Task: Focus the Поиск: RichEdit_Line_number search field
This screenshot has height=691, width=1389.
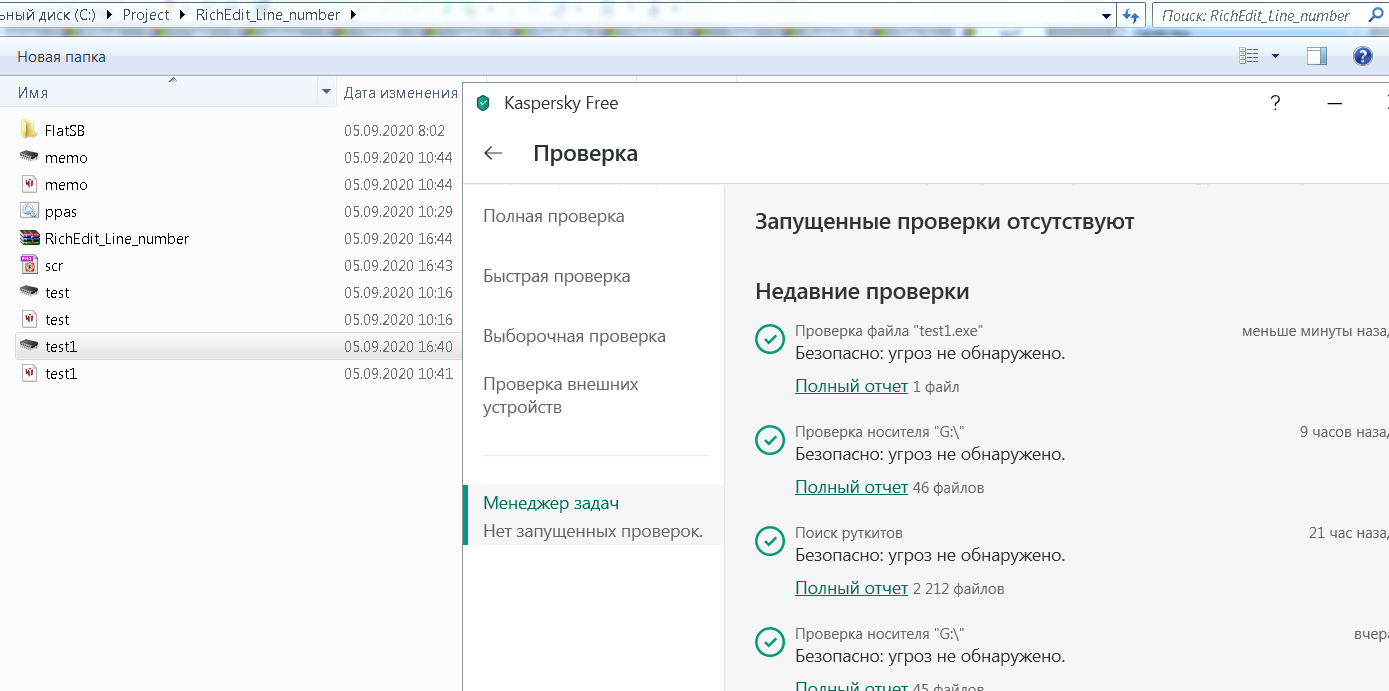Action: (x=1270, y=15)
